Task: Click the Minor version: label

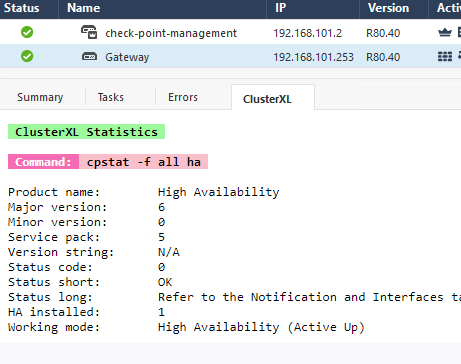Action: pyautogui.click(x=57, y=222)
